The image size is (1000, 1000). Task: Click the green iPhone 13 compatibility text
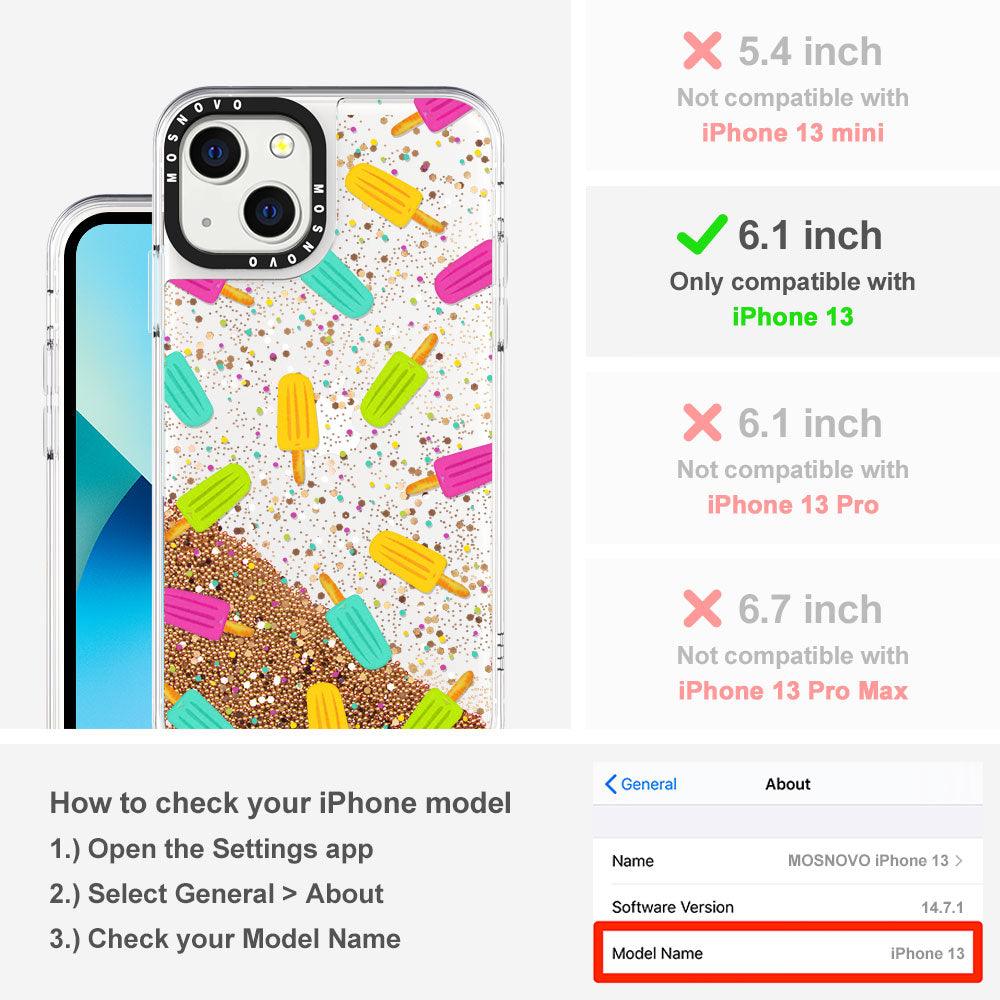[x=793, y=316]
